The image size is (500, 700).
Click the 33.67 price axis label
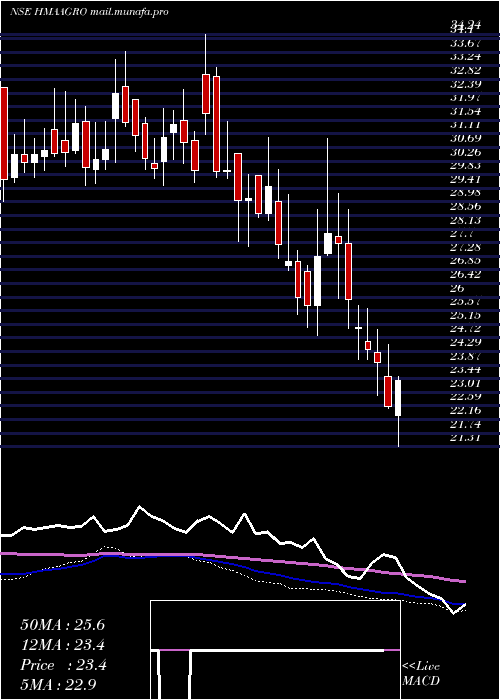465,43
